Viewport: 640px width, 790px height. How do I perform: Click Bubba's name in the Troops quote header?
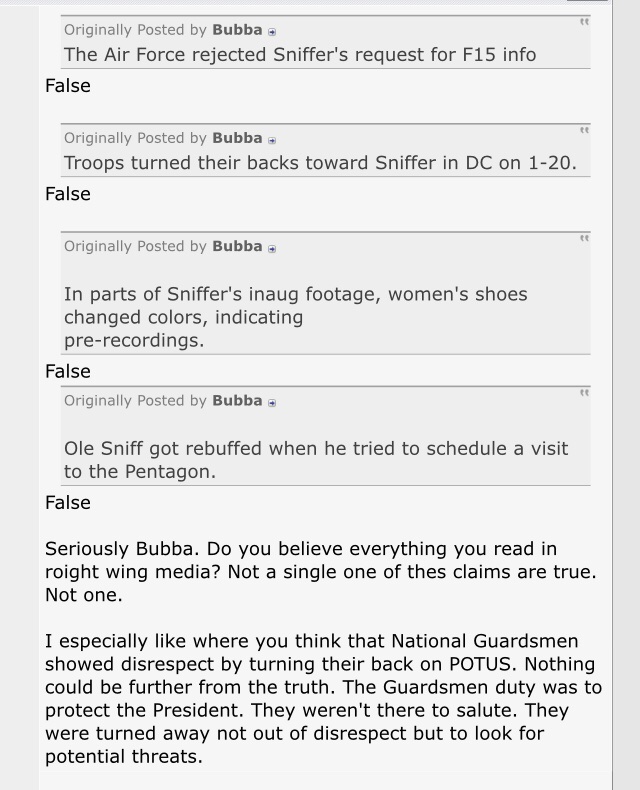(237, 138)
